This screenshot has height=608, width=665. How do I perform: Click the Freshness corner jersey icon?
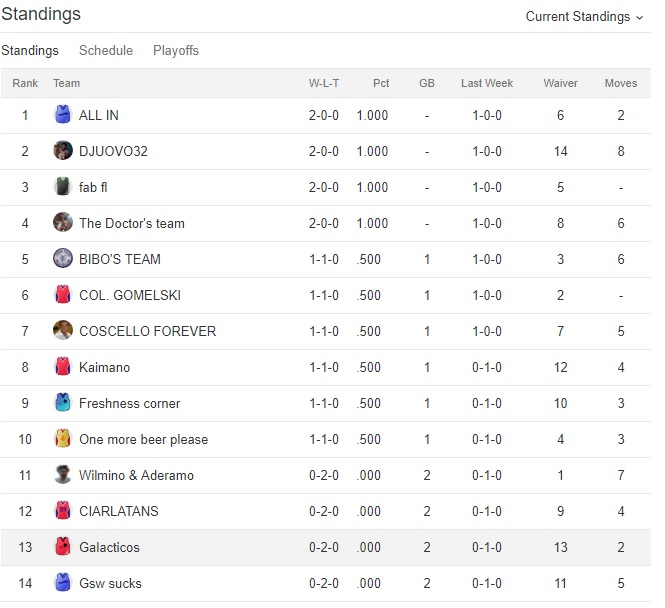point(63,403)
